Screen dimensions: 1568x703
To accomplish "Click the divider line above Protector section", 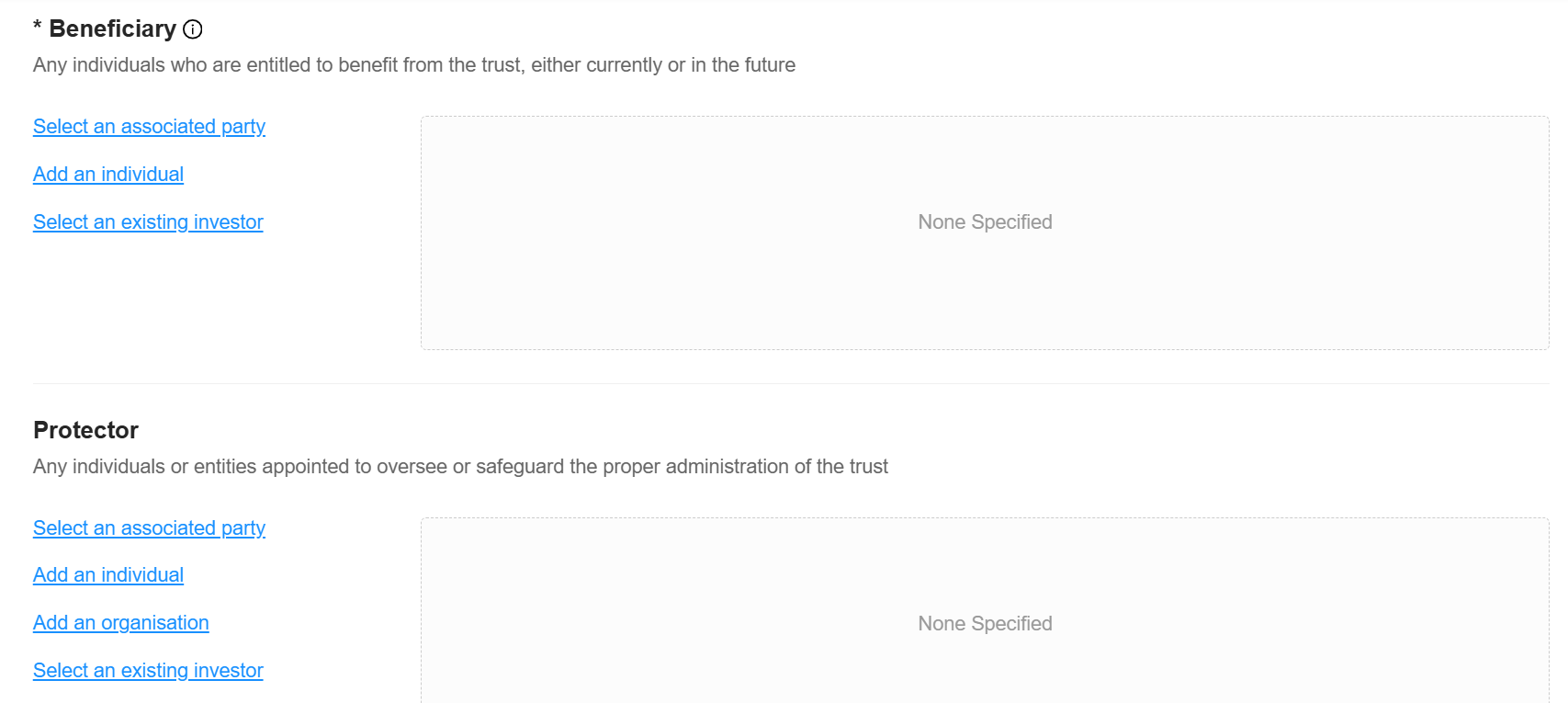I will pos(790,383).
